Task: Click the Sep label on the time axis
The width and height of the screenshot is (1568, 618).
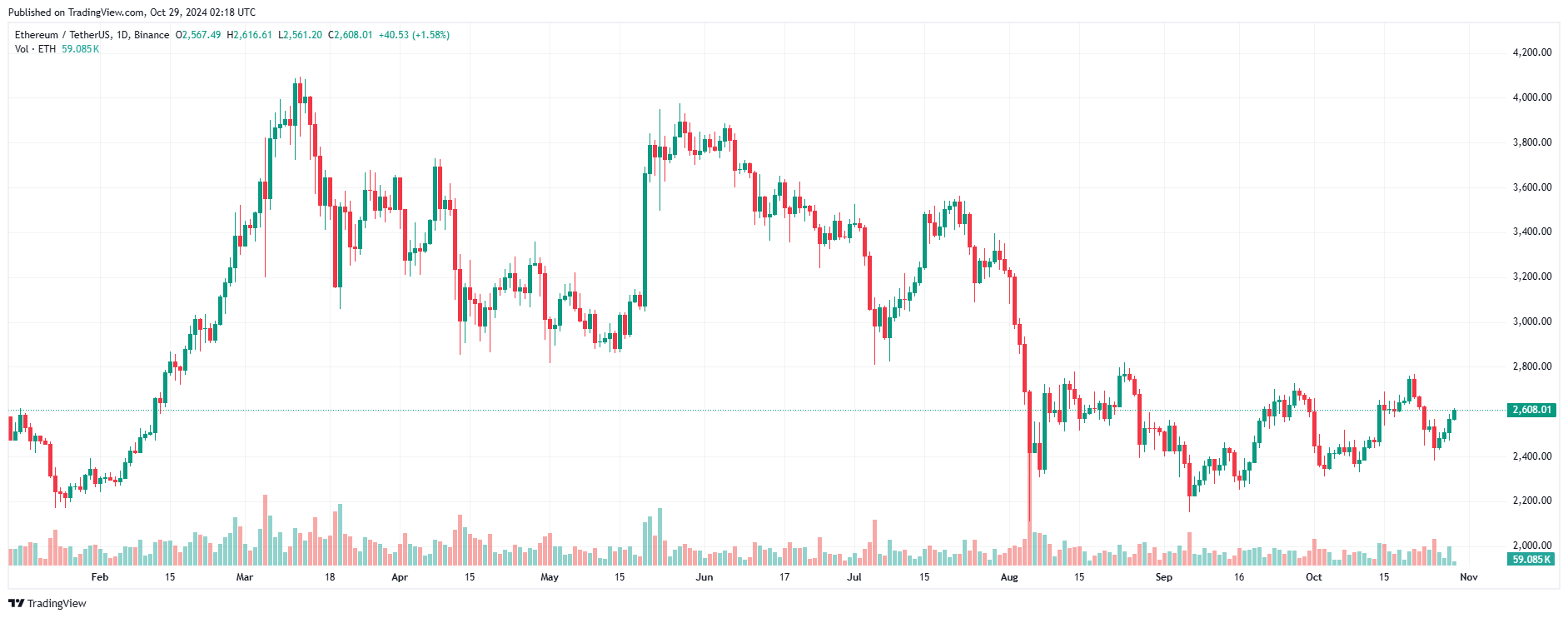Action: click(x=1164, y=577)
